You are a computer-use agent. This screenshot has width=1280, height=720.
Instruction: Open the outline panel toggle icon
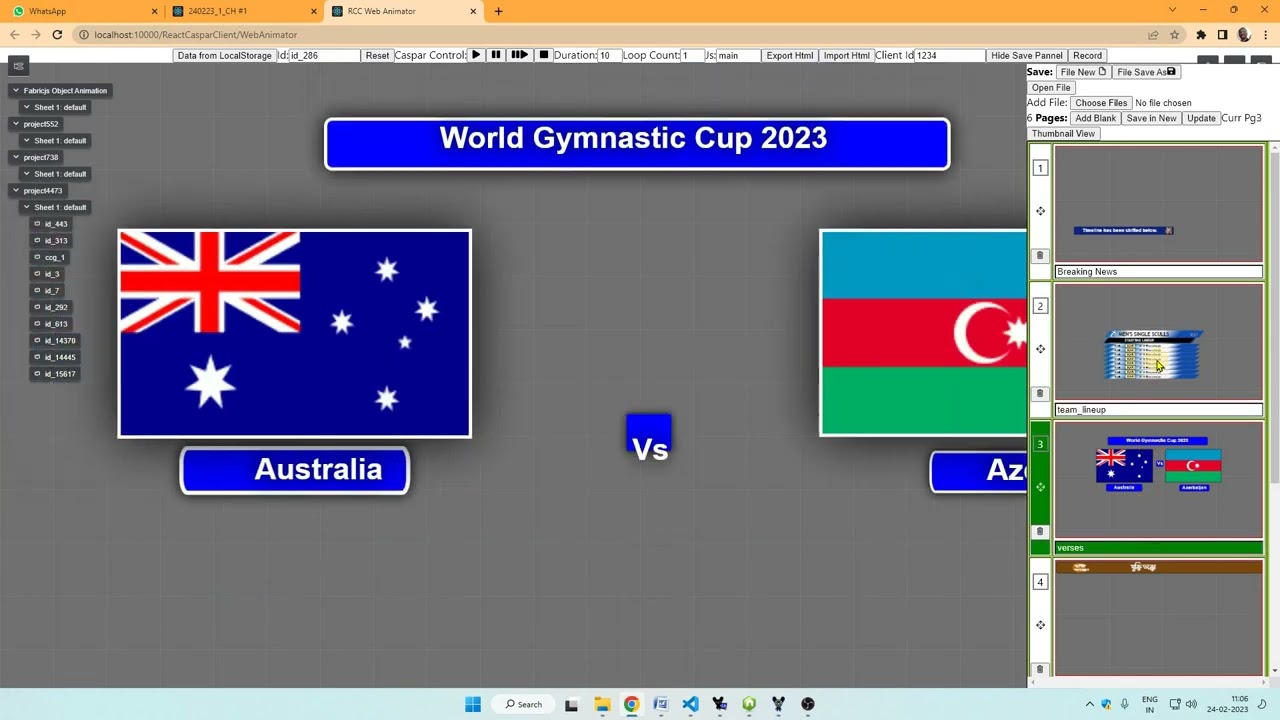pos(18,66)
